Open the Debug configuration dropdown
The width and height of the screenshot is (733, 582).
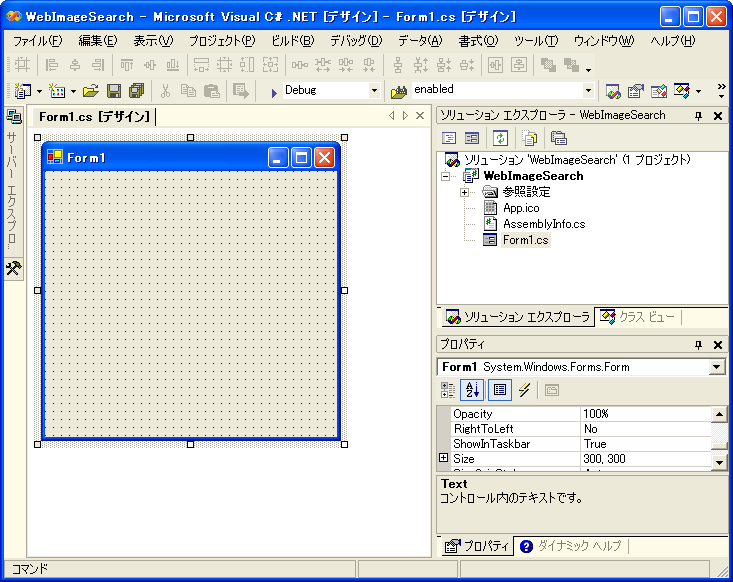coord(374,91)
